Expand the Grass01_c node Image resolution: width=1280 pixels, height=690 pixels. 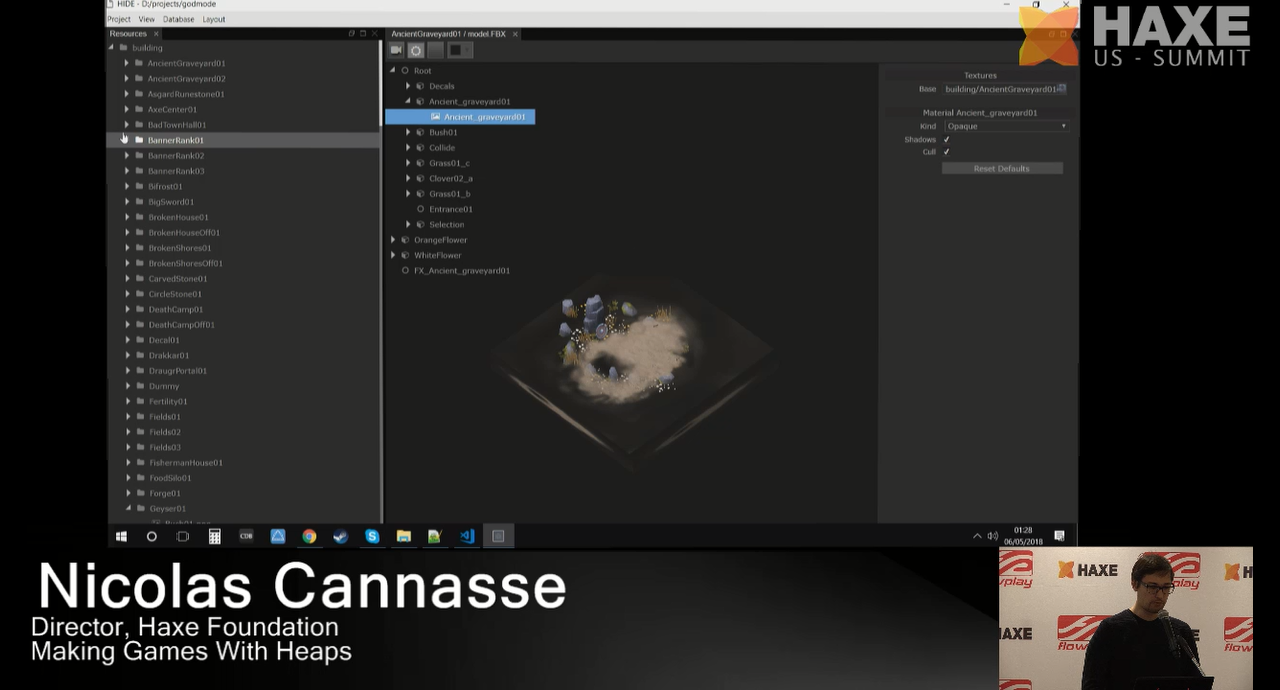pyautogui.click(x=408, y=163)
